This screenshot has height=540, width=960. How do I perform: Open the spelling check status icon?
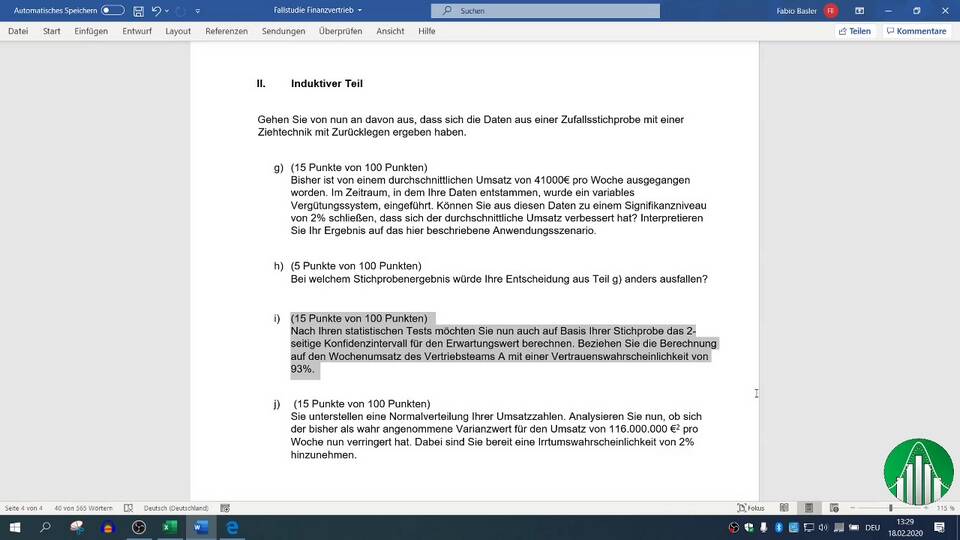(128, 508)
